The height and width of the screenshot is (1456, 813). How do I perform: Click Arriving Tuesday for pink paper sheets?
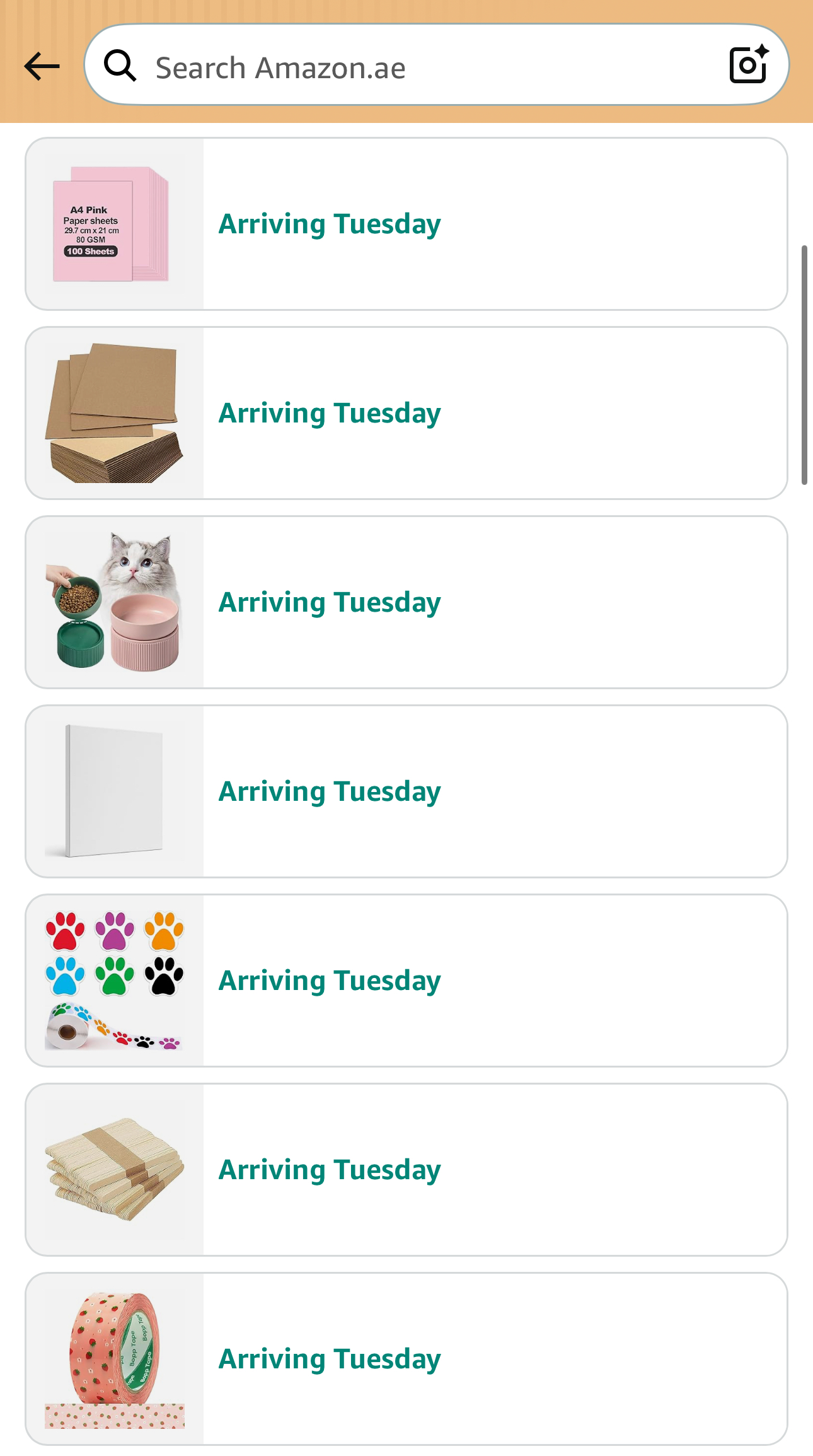(330, 224)
